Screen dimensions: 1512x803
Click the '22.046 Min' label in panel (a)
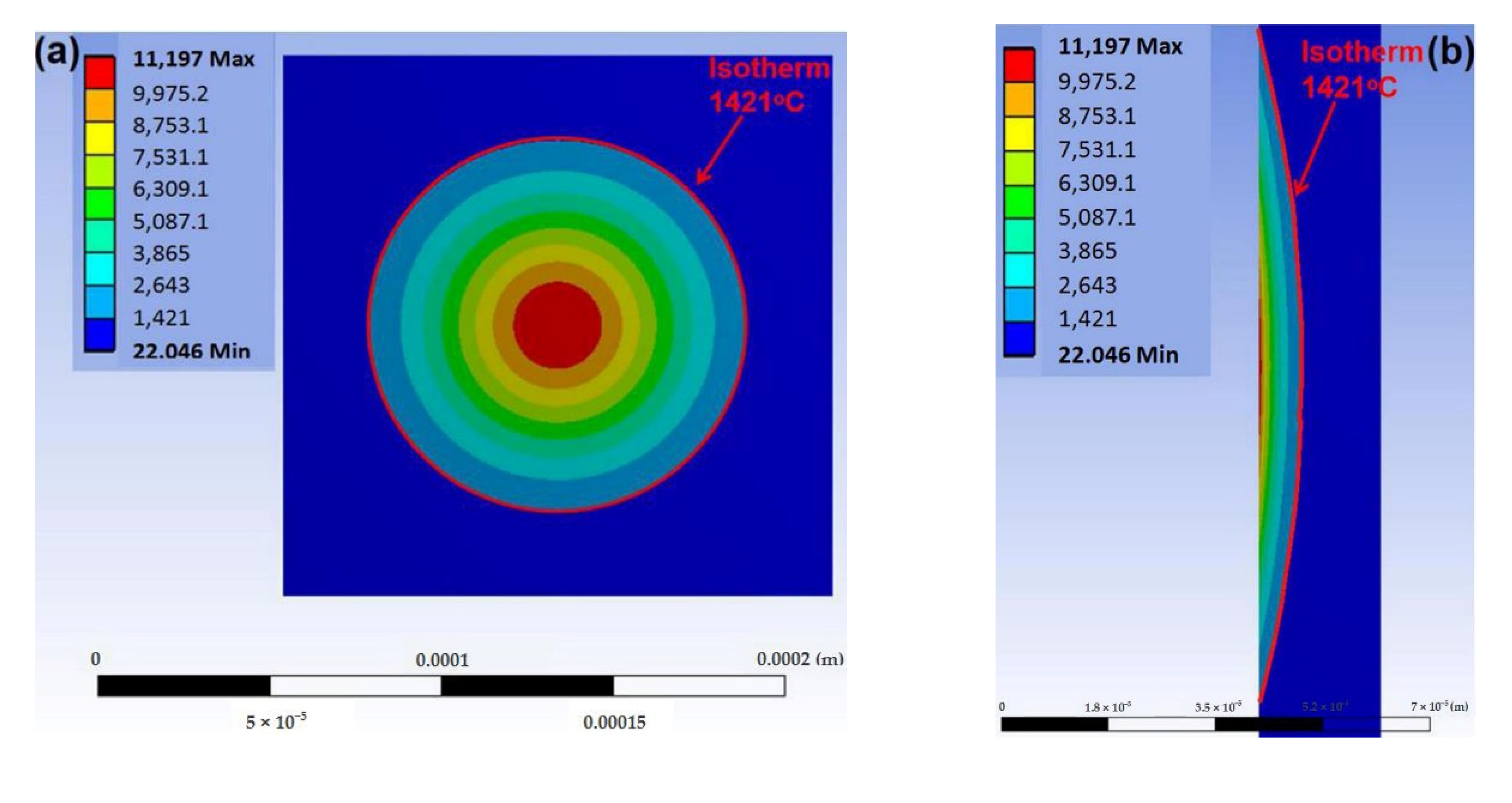click(191, 351)
